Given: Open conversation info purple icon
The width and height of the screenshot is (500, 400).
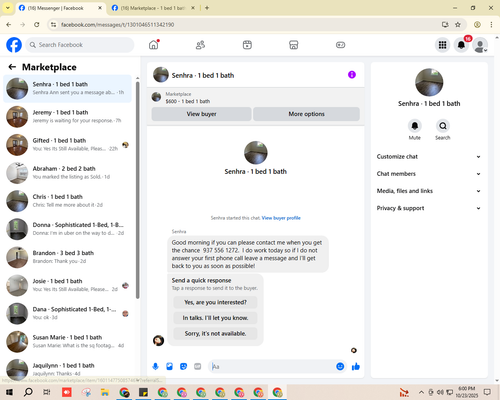Looking at the screenshot, I should 352,75.
